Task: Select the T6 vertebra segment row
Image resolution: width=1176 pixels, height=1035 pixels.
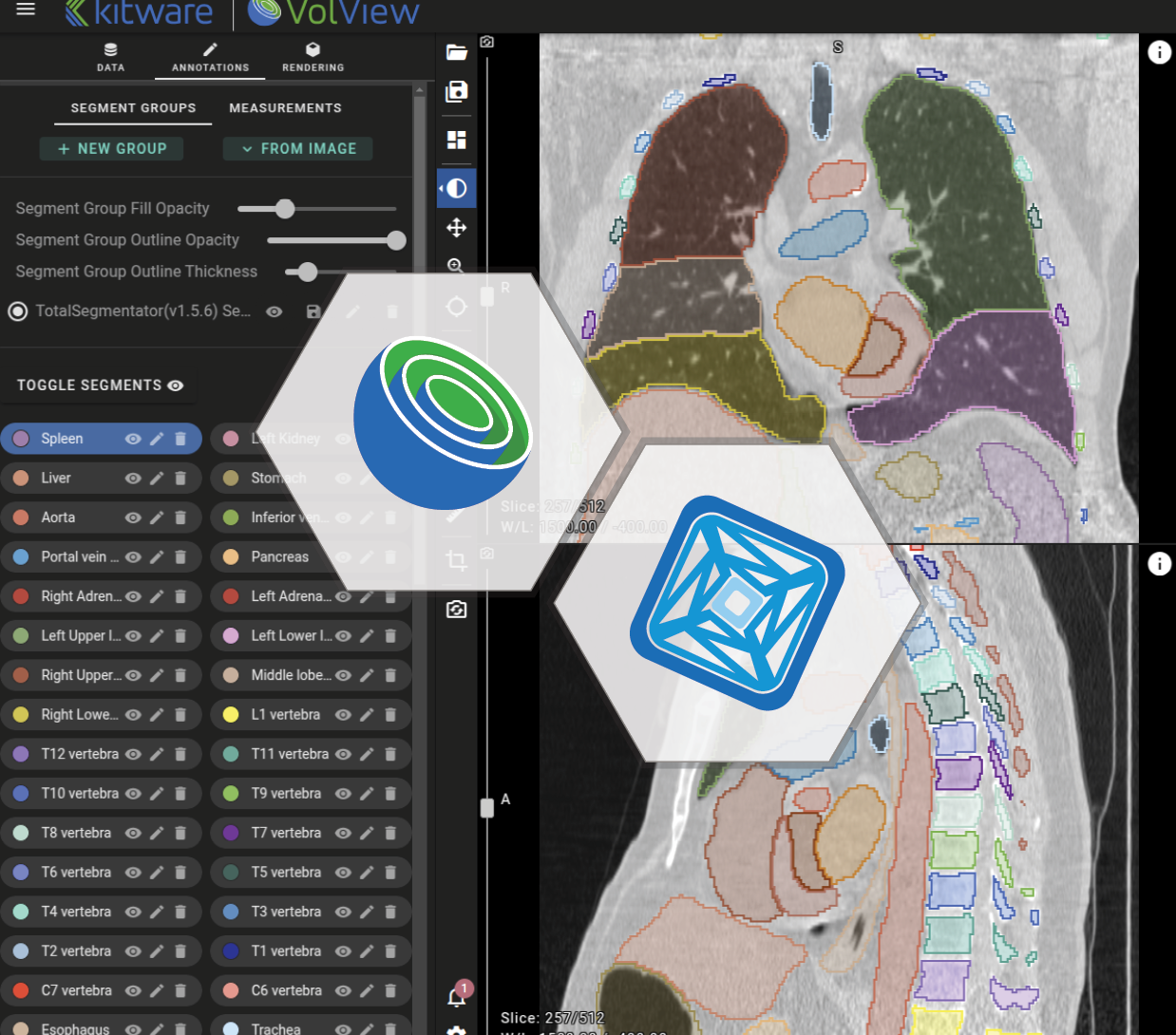Action: click(101, 873)
